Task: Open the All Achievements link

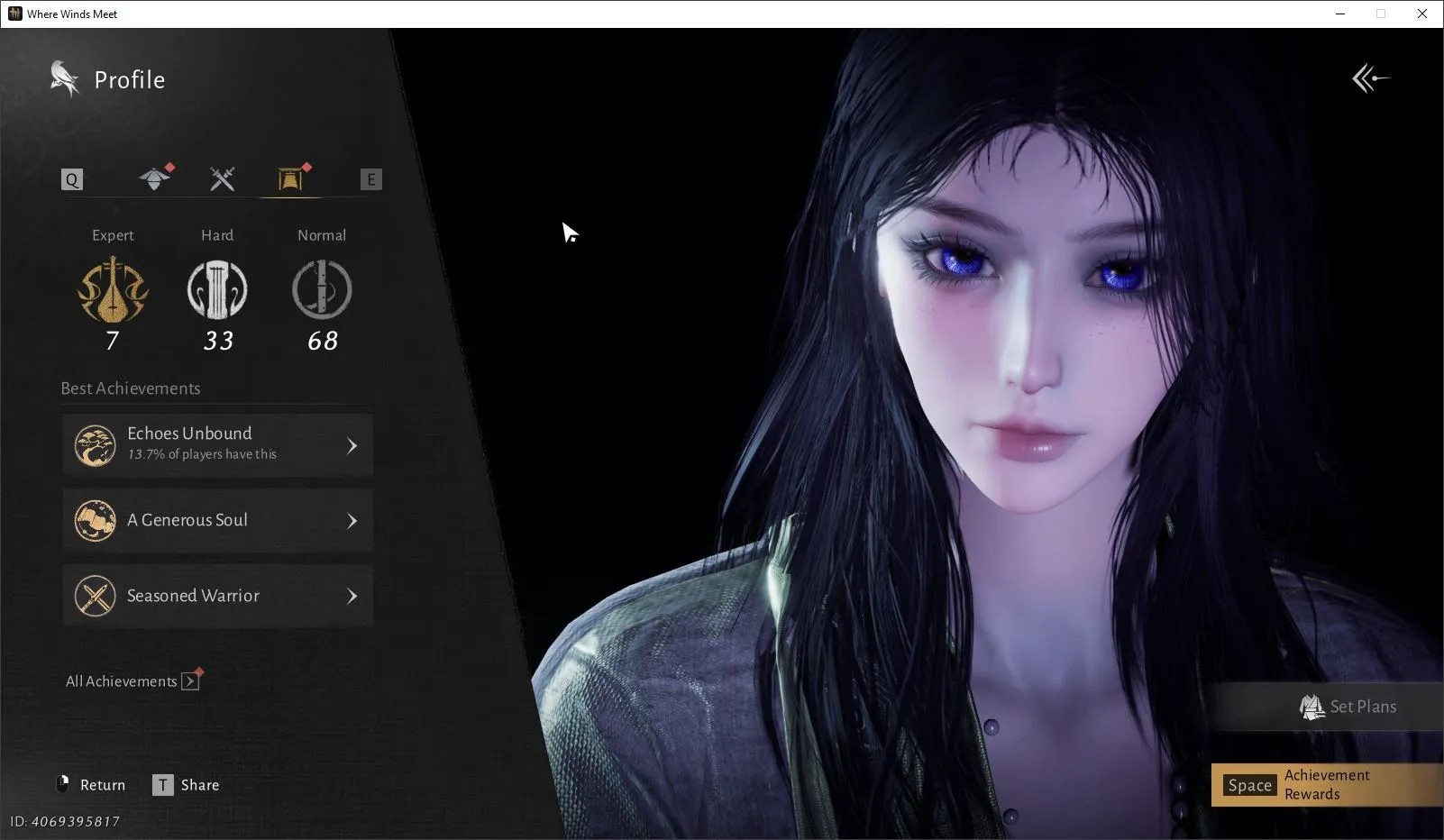Action: [133, 681]
